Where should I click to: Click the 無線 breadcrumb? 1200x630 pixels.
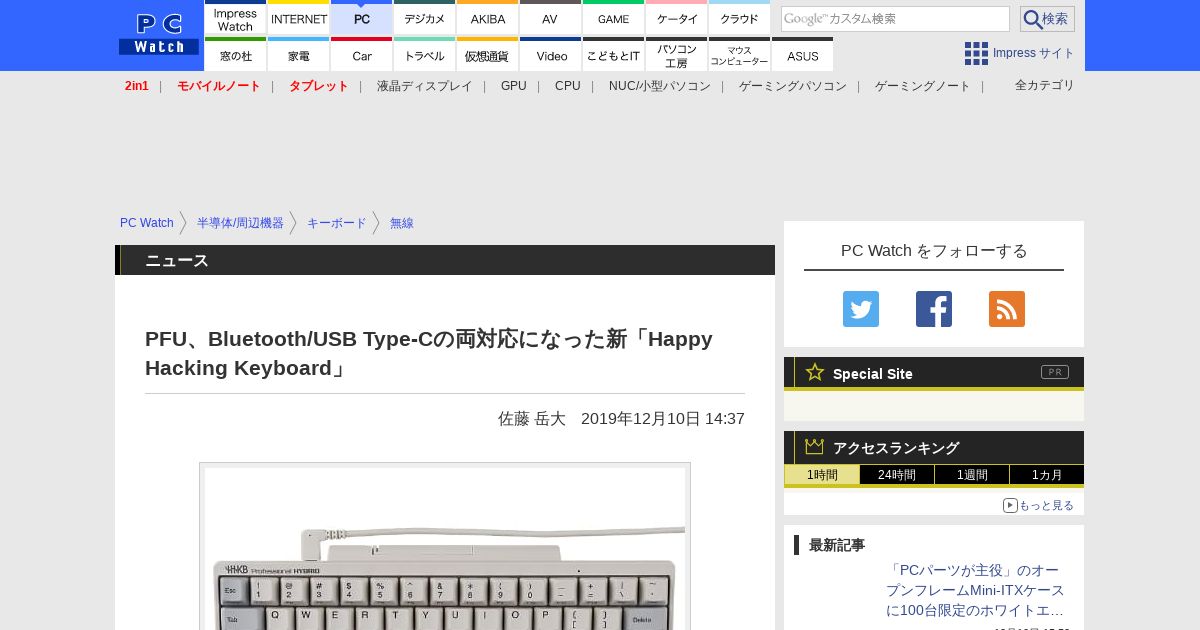[x=402, y=223]
